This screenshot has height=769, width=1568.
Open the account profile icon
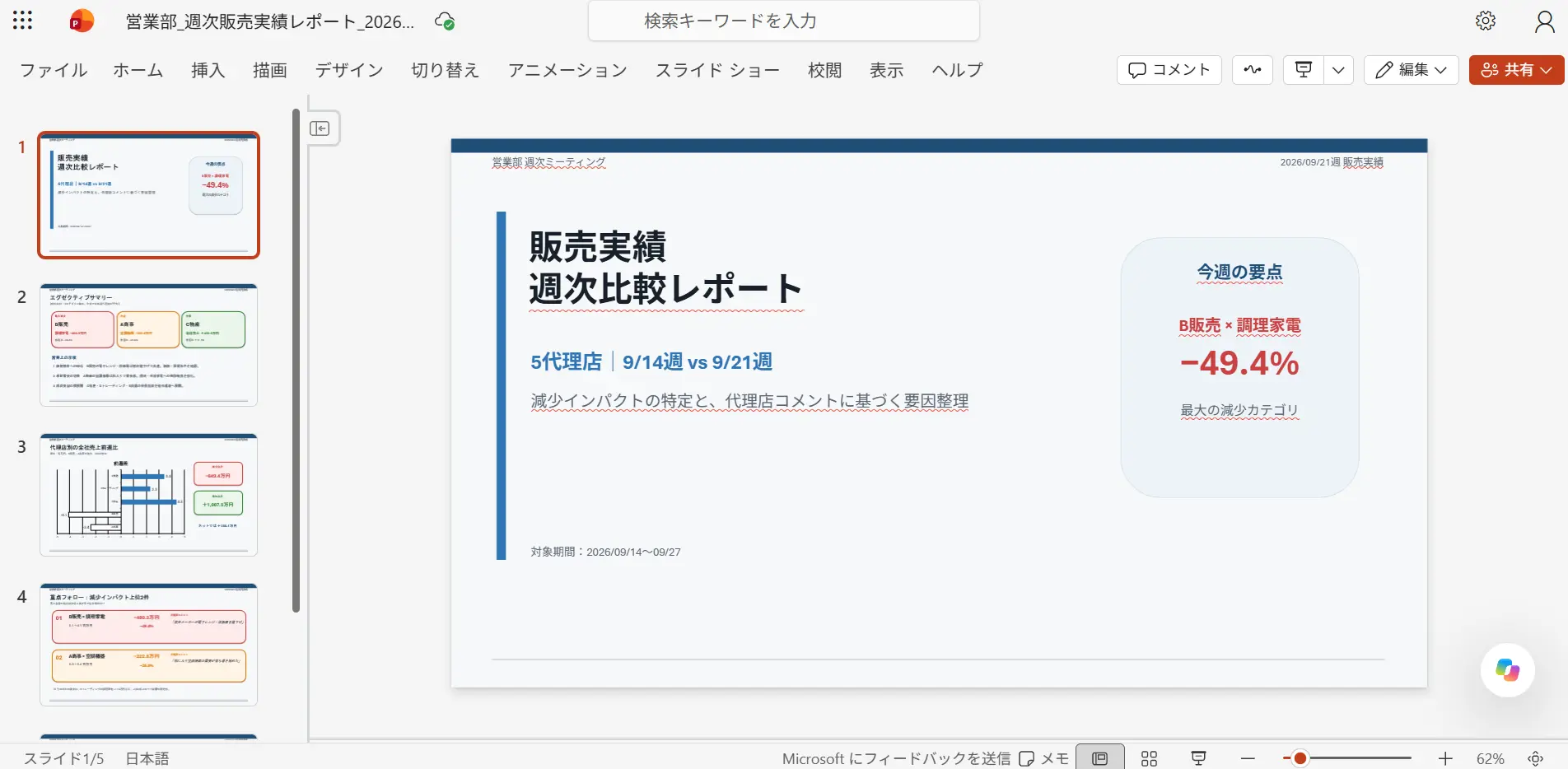click(1545, 21)
